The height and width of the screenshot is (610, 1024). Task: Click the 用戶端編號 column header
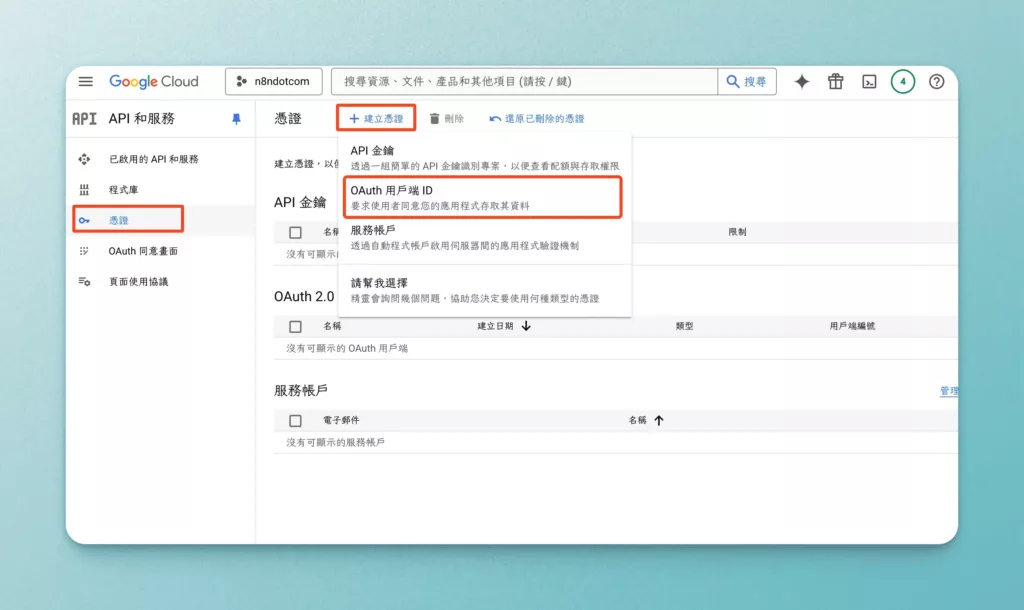(x=852, y=326)
